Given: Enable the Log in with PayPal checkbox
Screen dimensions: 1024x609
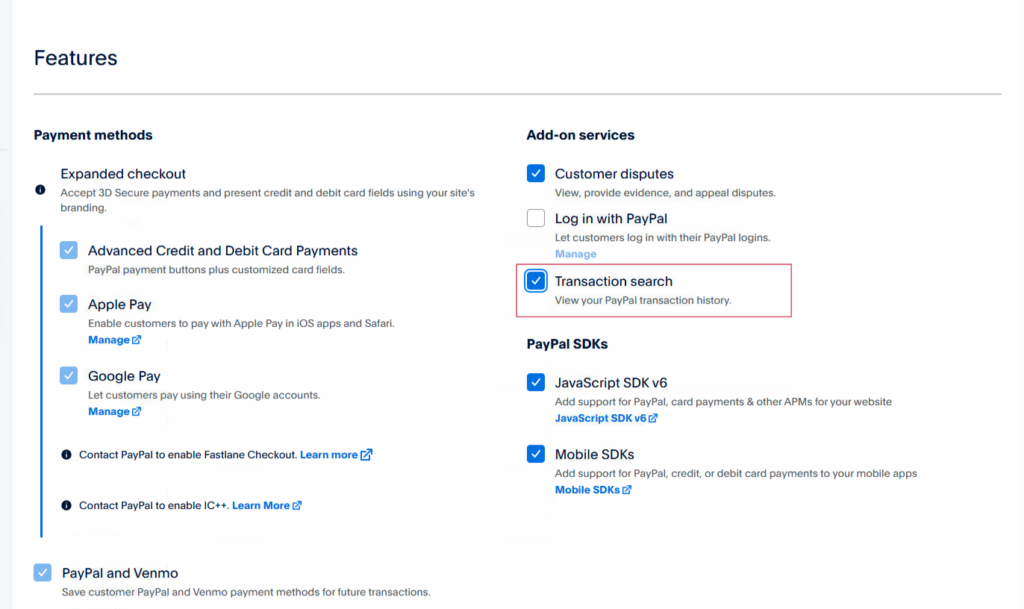Looking at the screenshot, I should [x=536, y=218].
